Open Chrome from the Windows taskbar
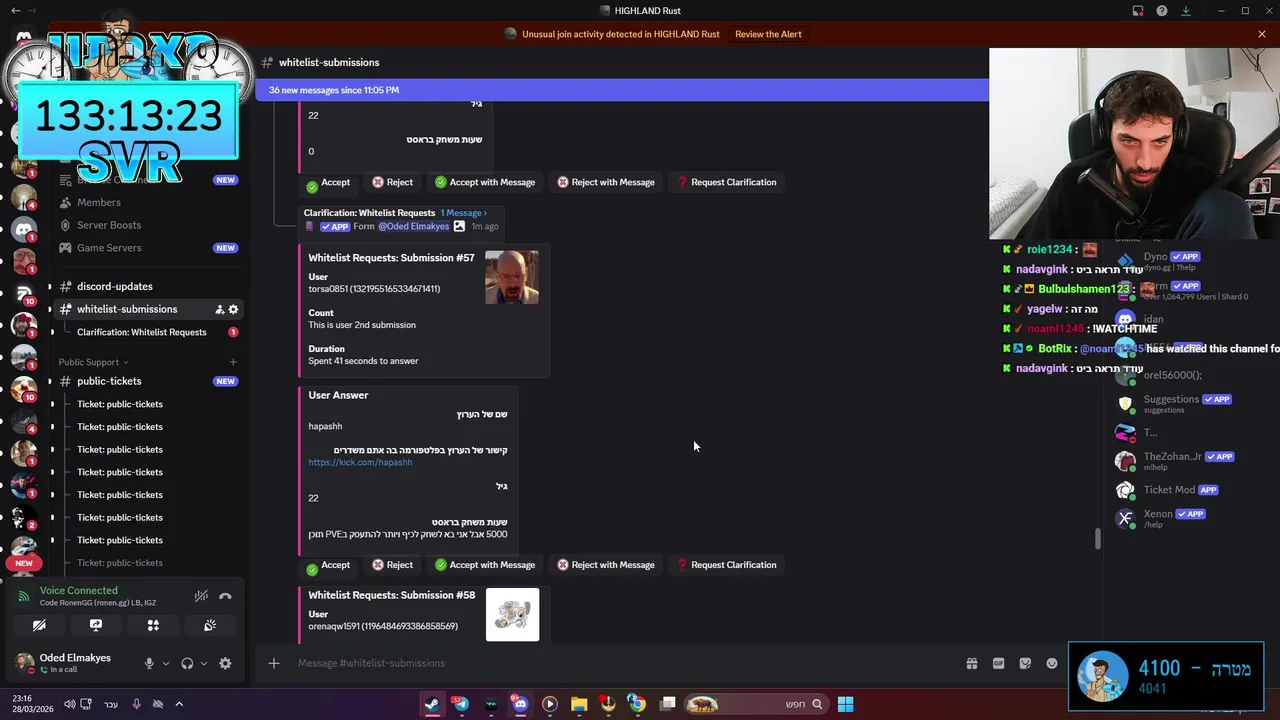 coord(637,704)
